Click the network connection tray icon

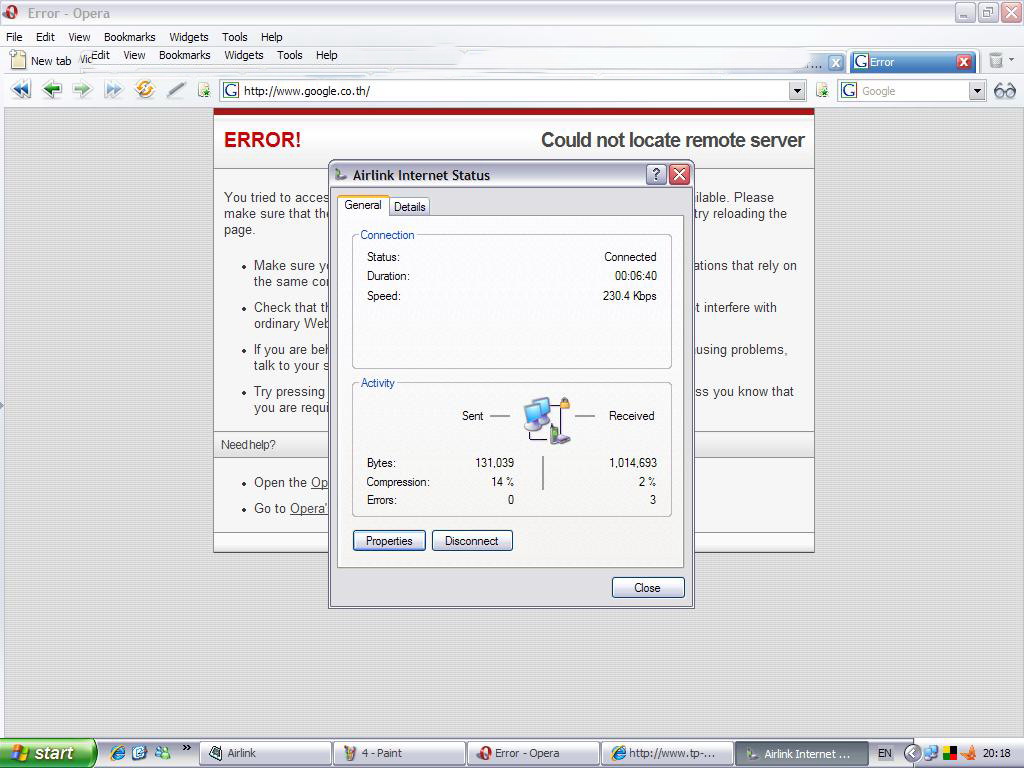[931, 753]
